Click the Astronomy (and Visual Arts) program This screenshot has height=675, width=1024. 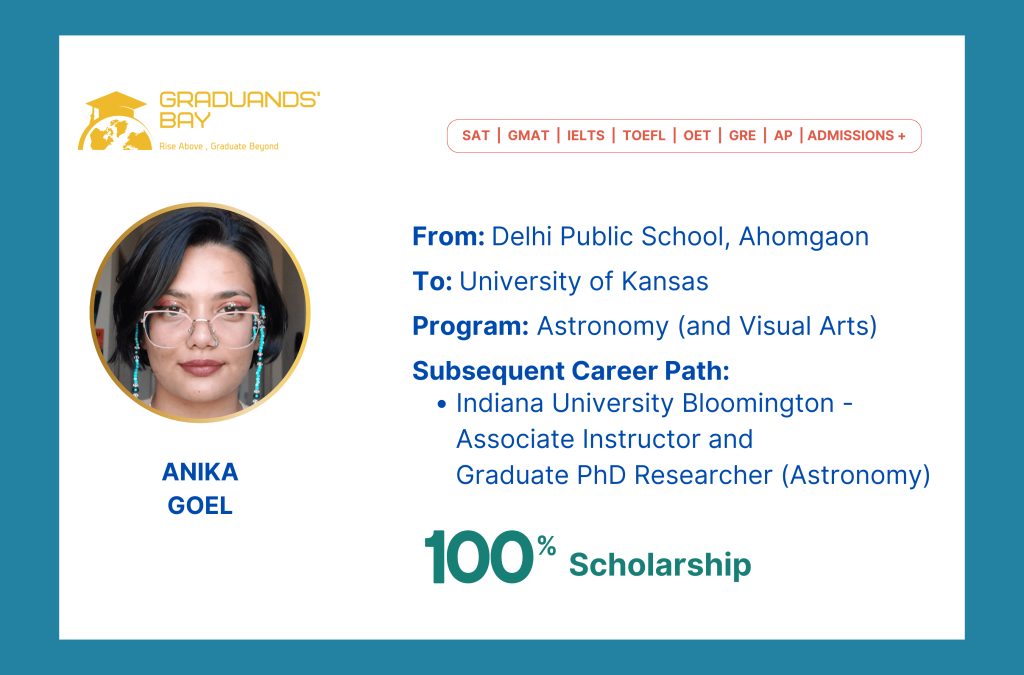[706, 326]
